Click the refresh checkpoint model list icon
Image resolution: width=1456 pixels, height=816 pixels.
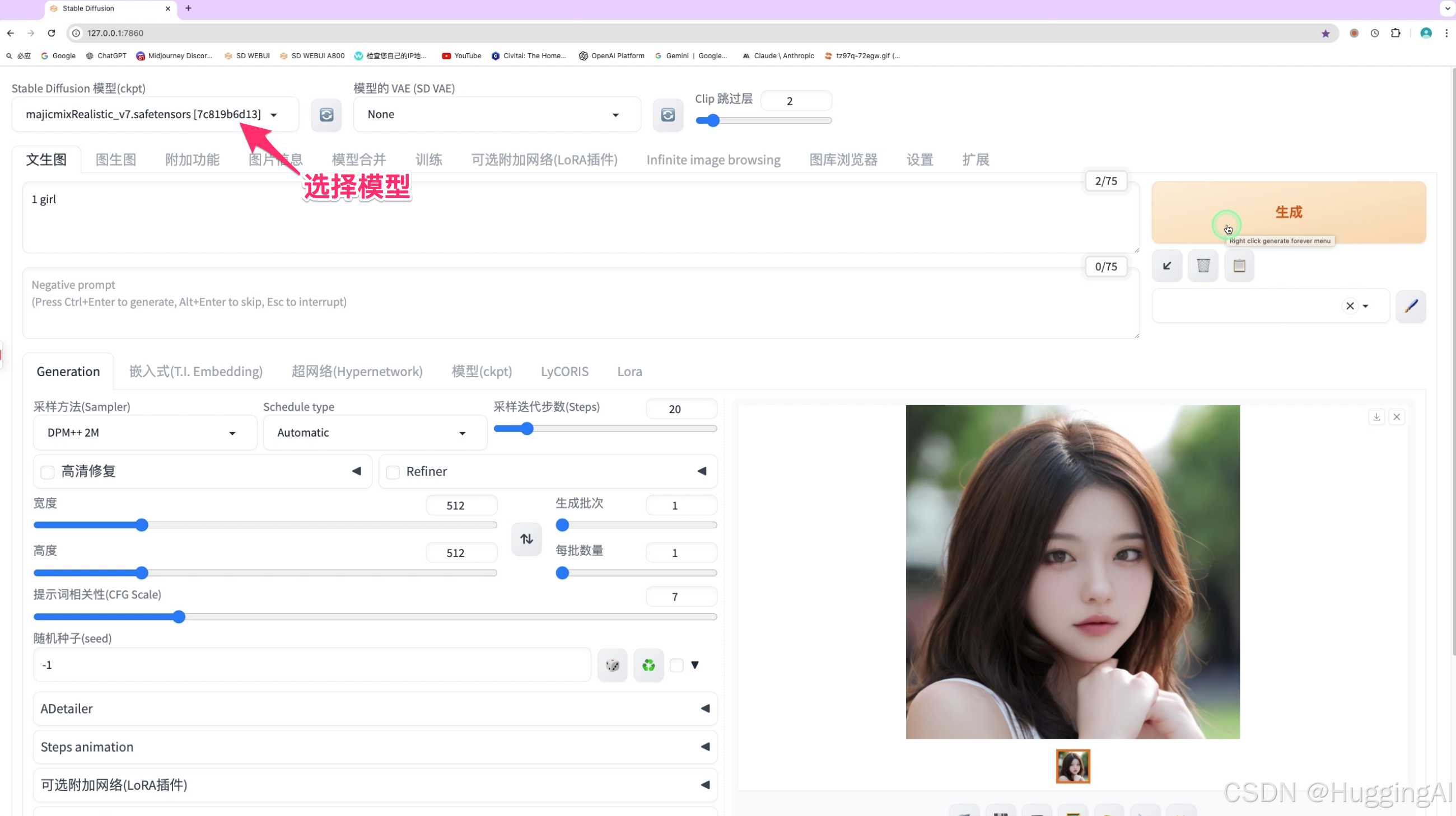pyautogui.click(x=326, y=115)
